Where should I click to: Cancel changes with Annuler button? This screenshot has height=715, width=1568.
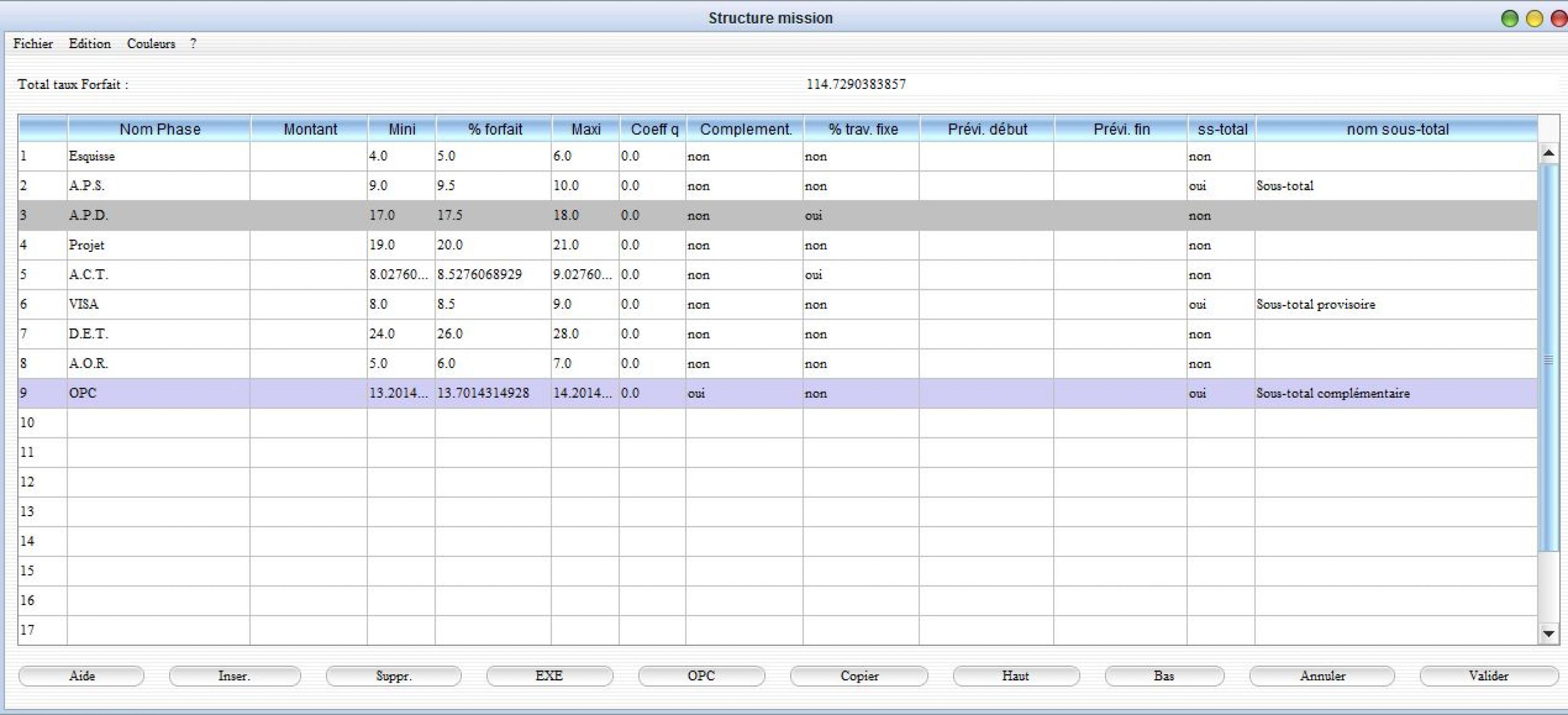point(1322,675)
